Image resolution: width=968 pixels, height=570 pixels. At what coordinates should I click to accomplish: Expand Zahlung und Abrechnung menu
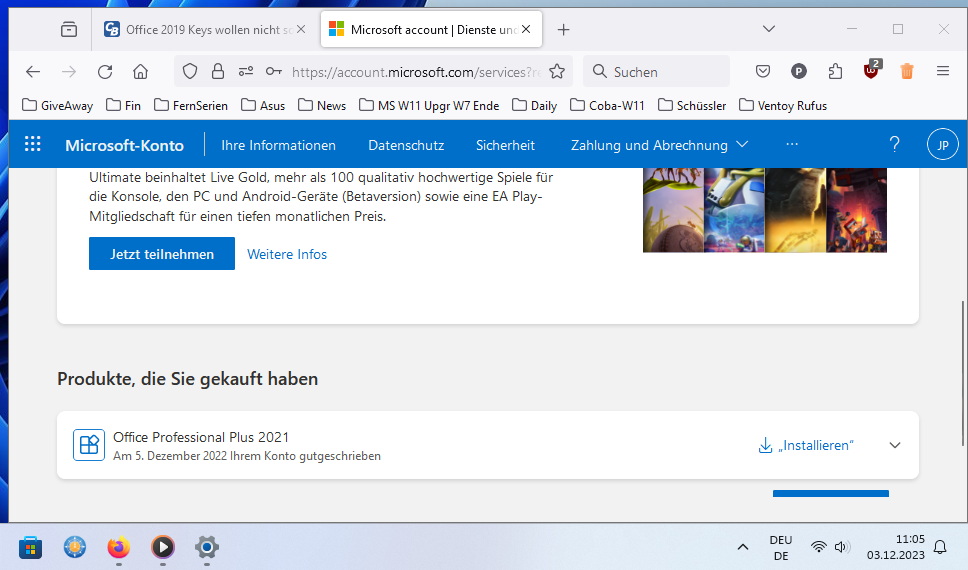click(659, 145)
